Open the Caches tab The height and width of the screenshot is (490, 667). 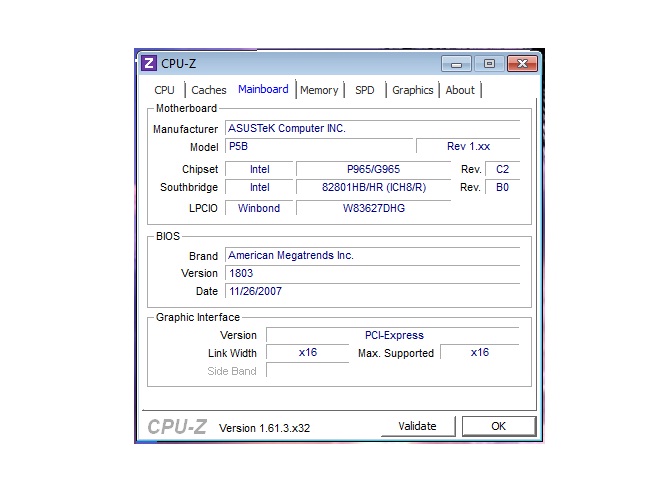[208, 90]
